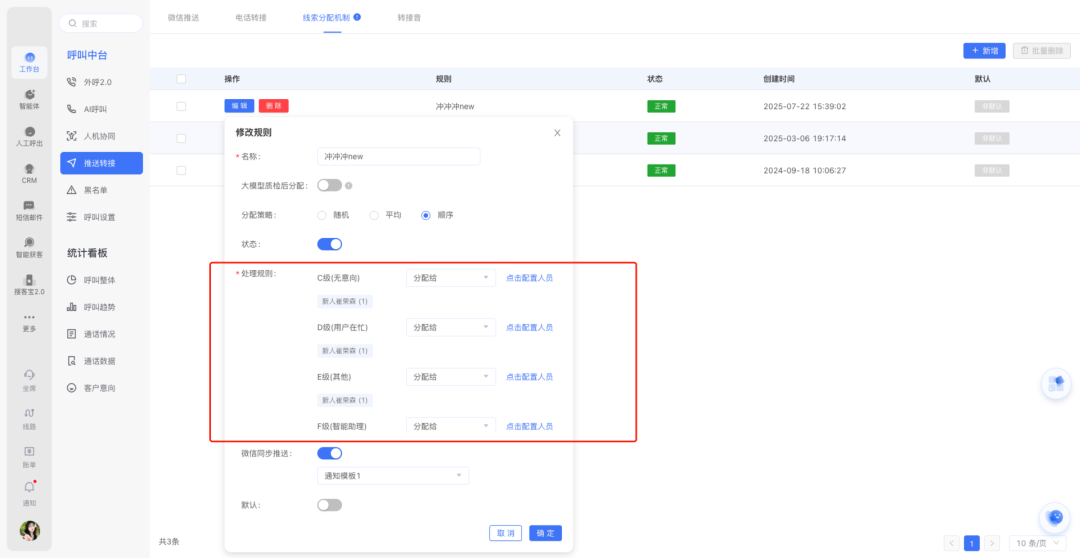The image size is (1080, 558).
Task: Click the CRM icon in left sidebar
Action: [29, 174]
